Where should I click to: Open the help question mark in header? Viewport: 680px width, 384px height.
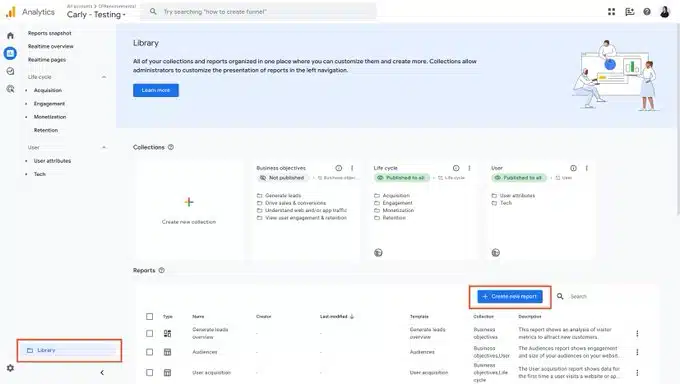(x=647, y=12)
